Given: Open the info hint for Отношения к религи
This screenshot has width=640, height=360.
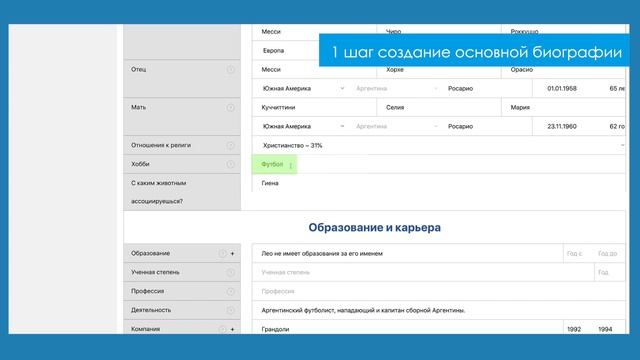Looking at the screenshot, I should [230, 146].
